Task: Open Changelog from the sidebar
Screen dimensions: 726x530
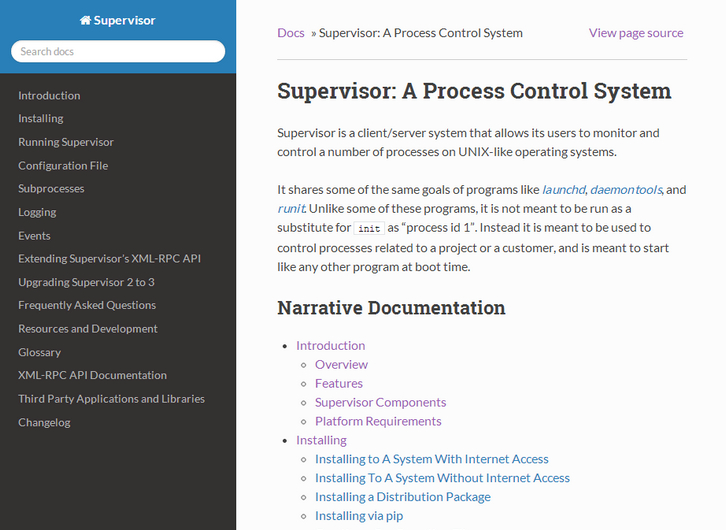Action: click(x=44, y=422)
